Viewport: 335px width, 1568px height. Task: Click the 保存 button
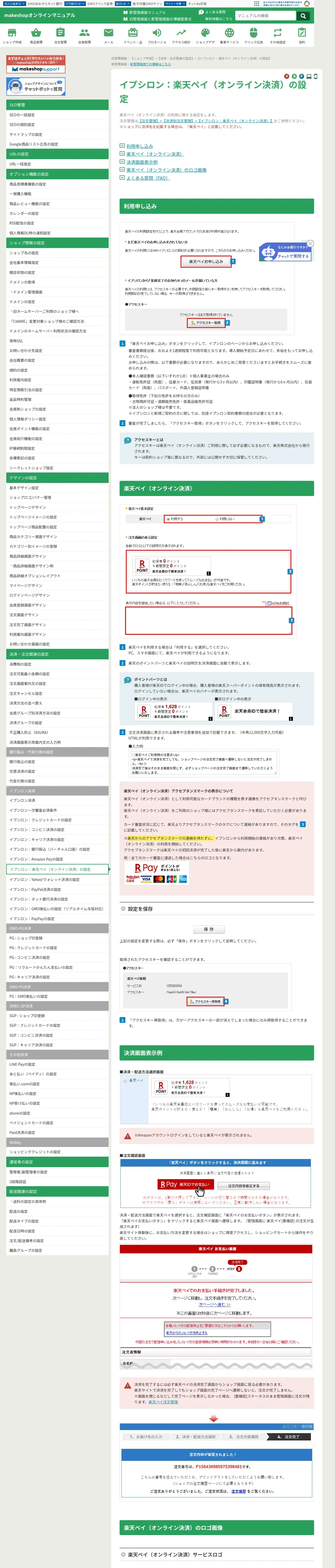pos(208,930)
